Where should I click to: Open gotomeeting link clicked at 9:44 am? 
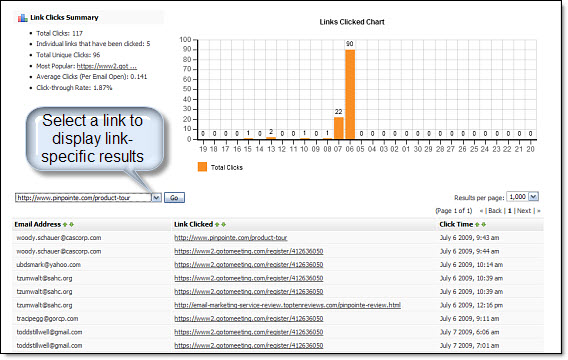[248, 251]
